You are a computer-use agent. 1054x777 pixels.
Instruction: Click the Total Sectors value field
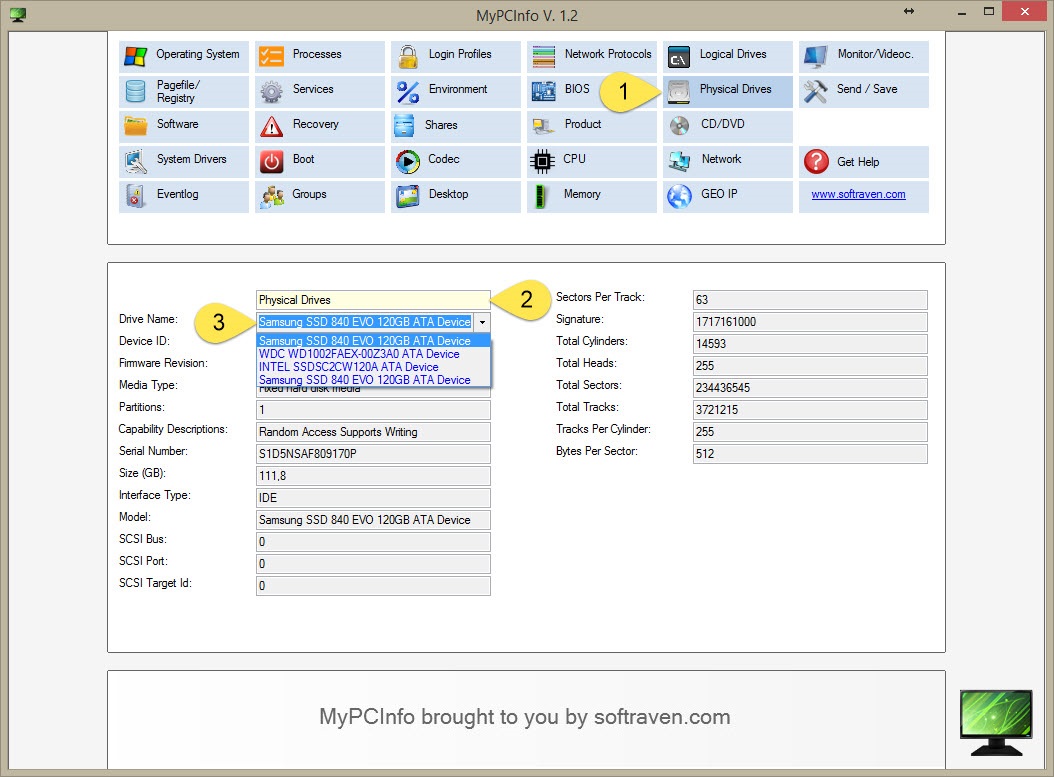[809, 388]
